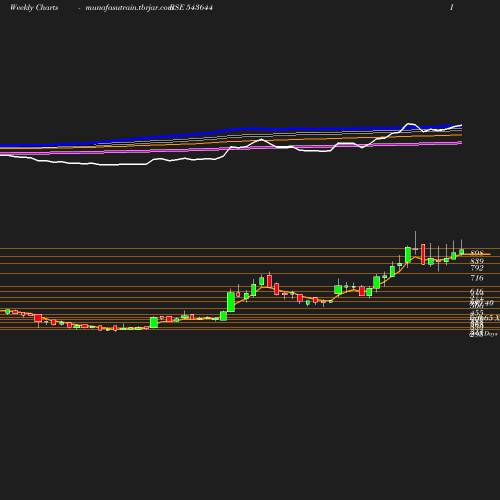Click the 792 price level label
Viewport: 500px width, 500px height.
477,268
